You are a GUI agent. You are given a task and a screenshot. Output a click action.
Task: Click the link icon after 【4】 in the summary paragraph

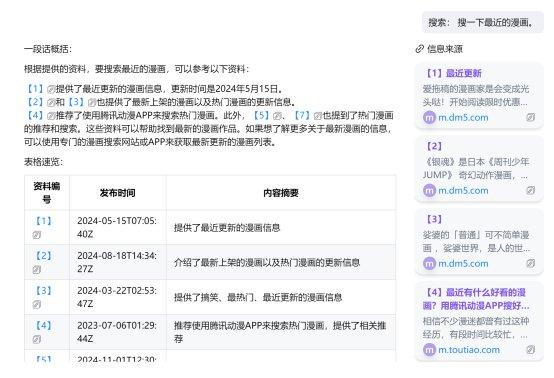tap(51, 116)
